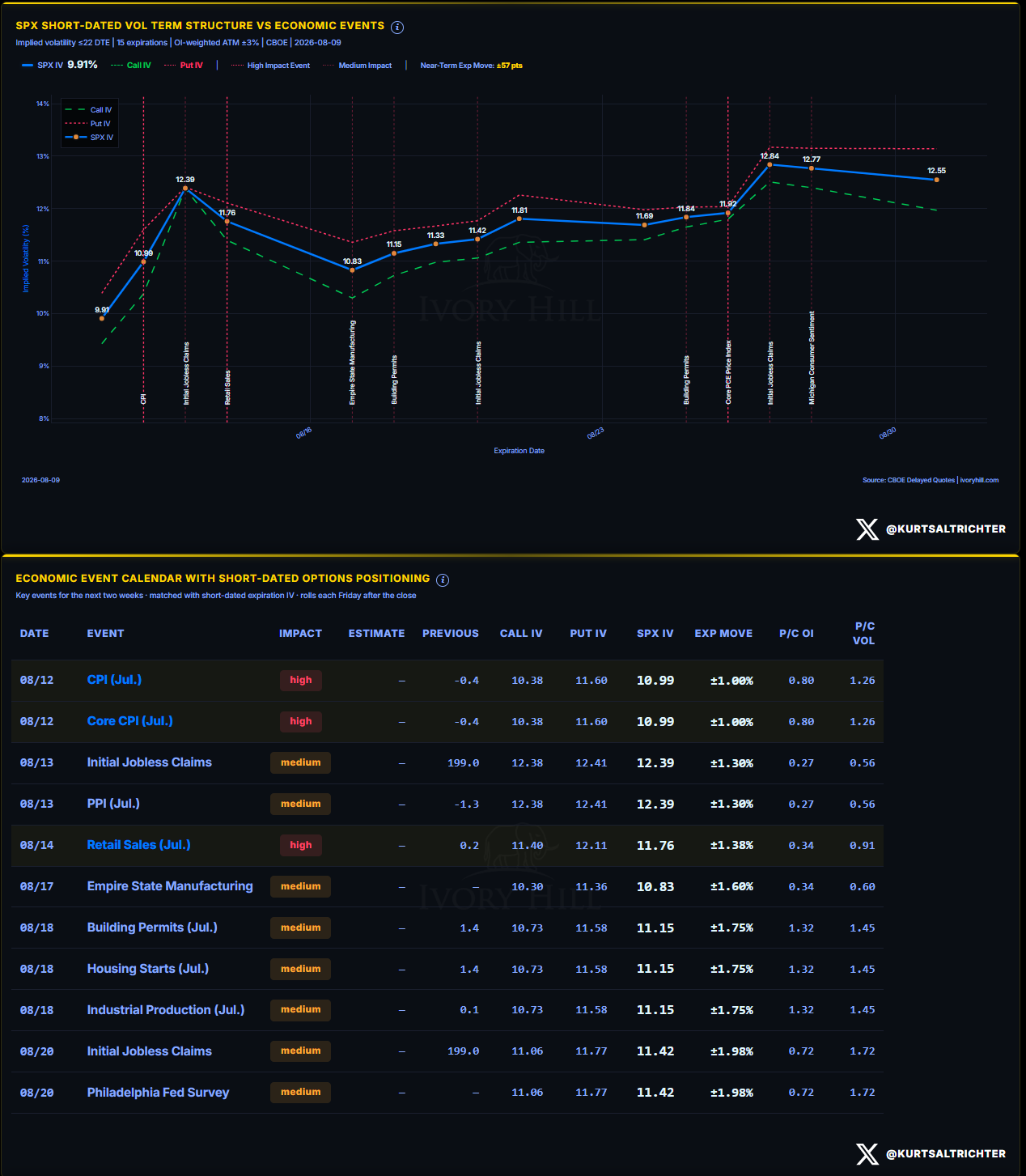
Task: Sort by the SPX IV column header
Action: click(655, 634)
